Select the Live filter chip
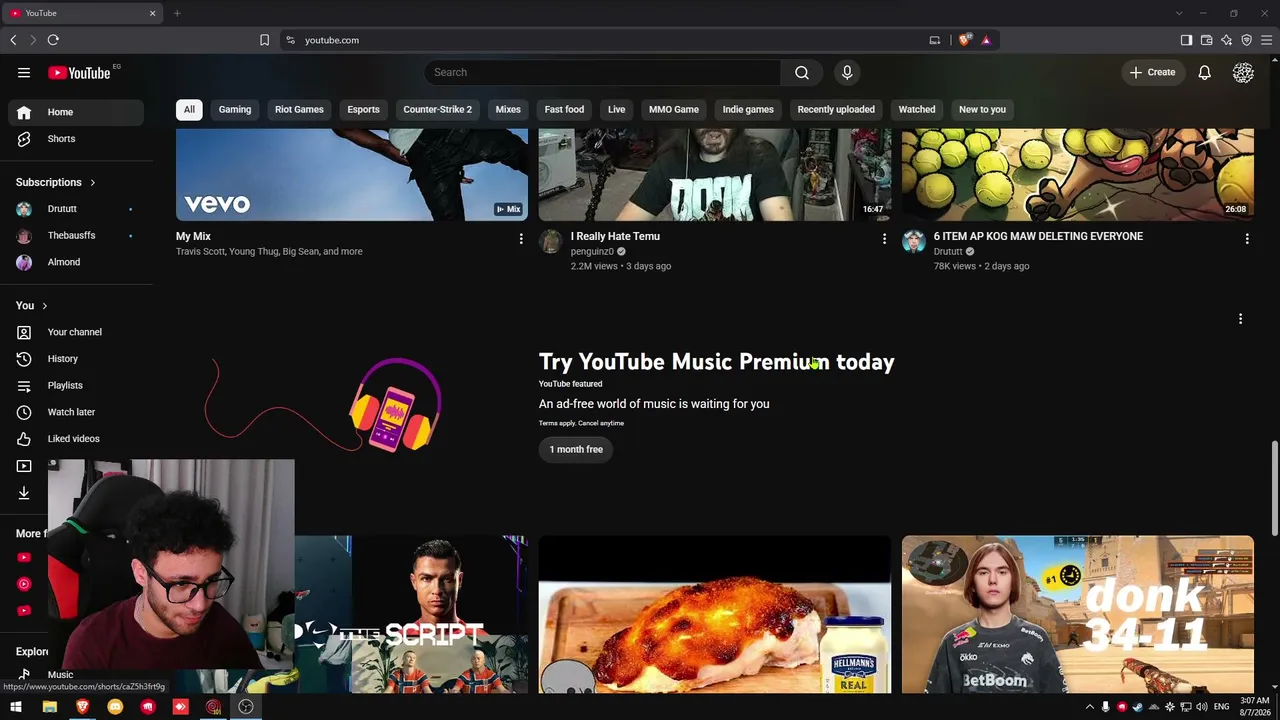1280x720 pixels. tap(616, 109)
